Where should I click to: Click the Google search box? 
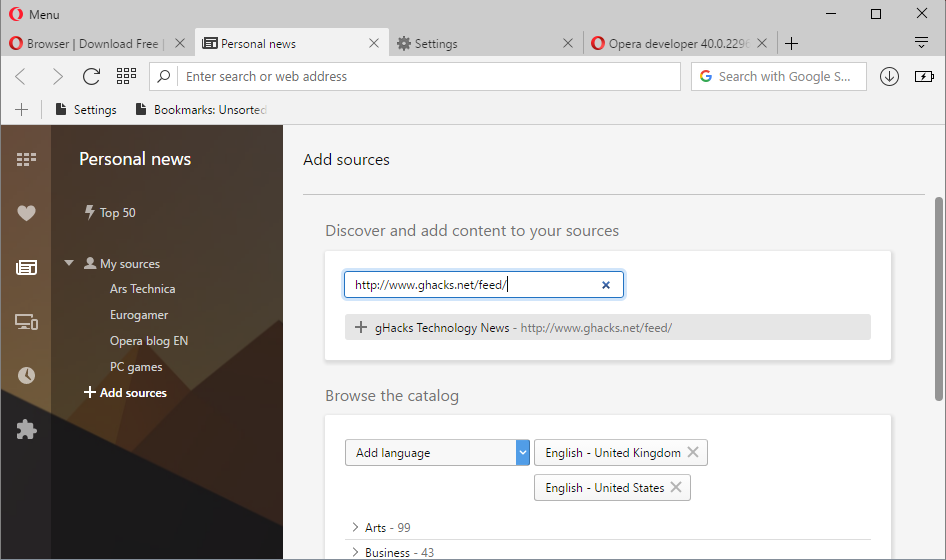[x=778, y=77]
